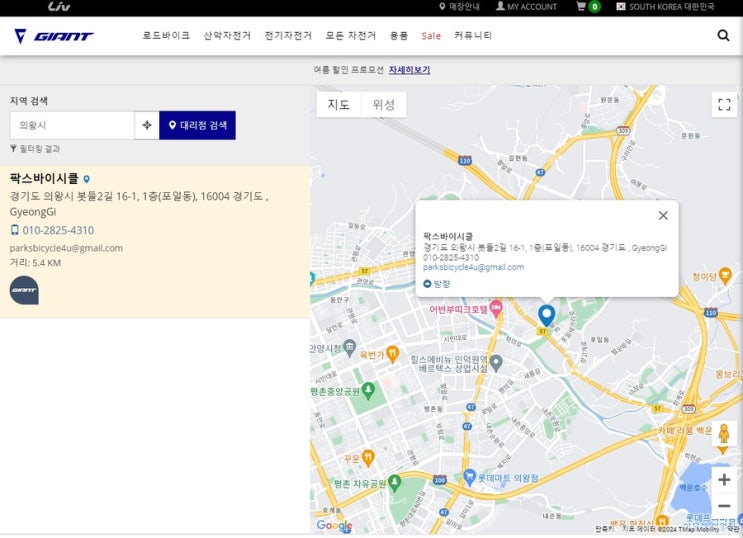Image resolution: width=743 pixels, height=538 pixels.
Task: Click the 롯데마트 의왕점 shopping marker
Action: 470,477
